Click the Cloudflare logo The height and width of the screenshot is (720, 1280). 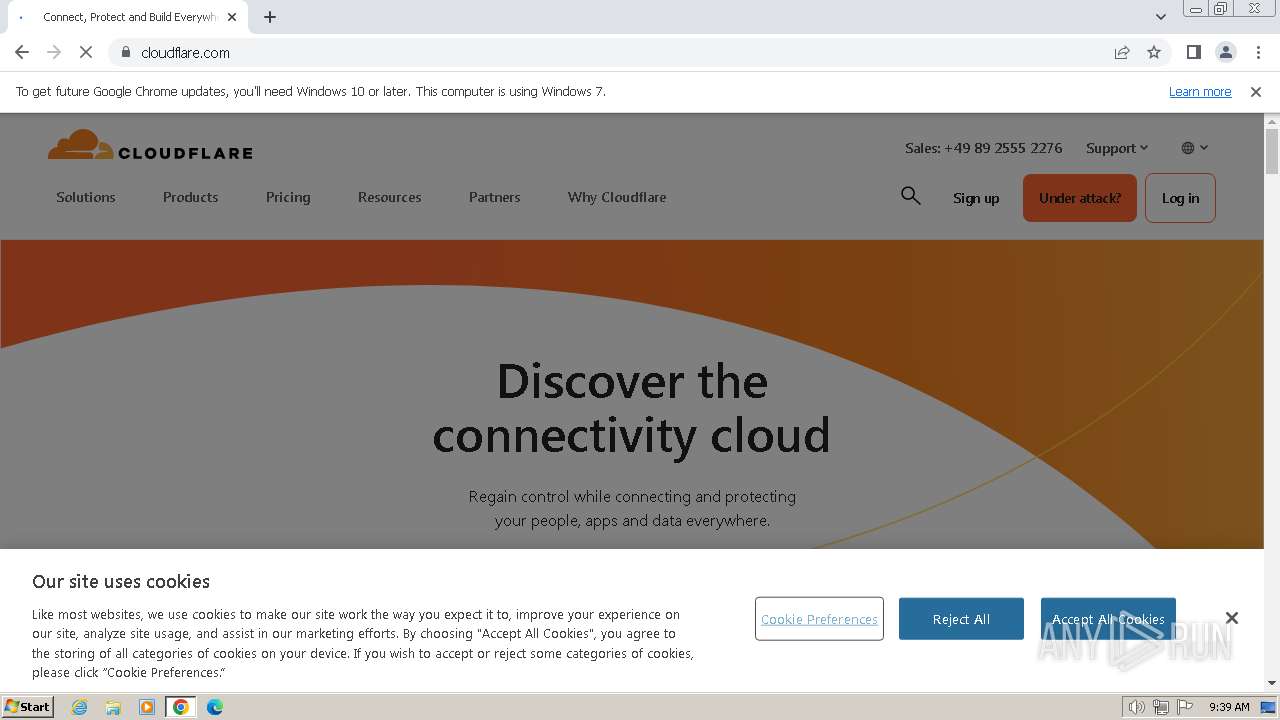[x=150, y=146]
